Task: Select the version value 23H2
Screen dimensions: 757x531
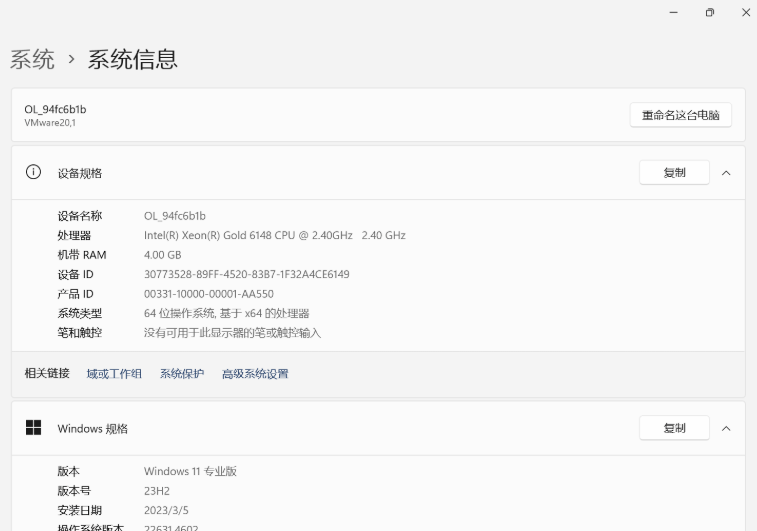Action: pos(157,491)
